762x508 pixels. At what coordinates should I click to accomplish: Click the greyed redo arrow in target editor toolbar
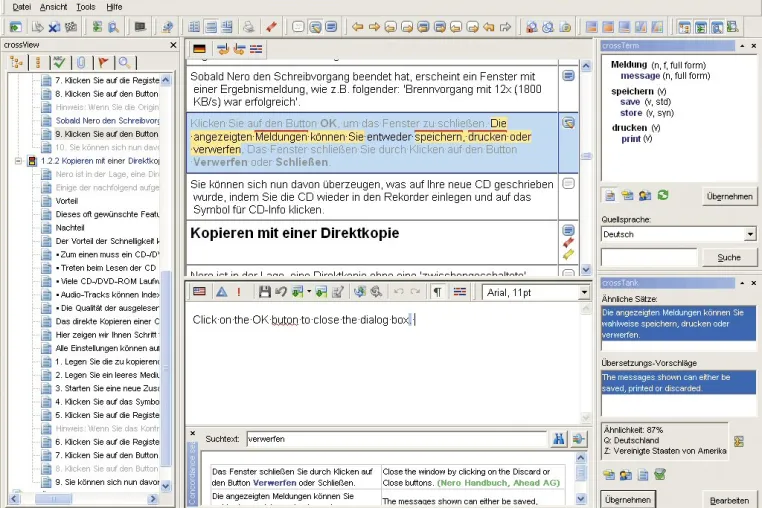[x=415, y=291]
